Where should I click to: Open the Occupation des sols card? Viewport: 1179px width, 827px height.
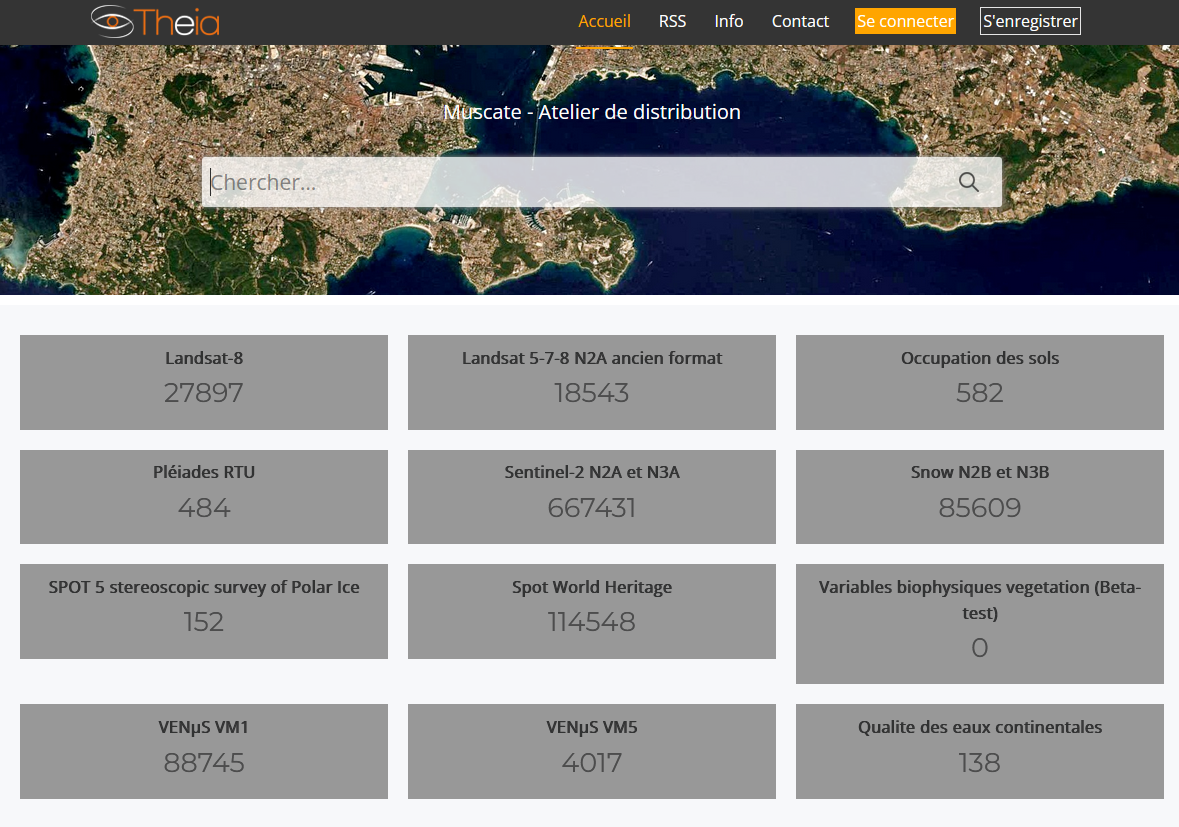point(980,383)
